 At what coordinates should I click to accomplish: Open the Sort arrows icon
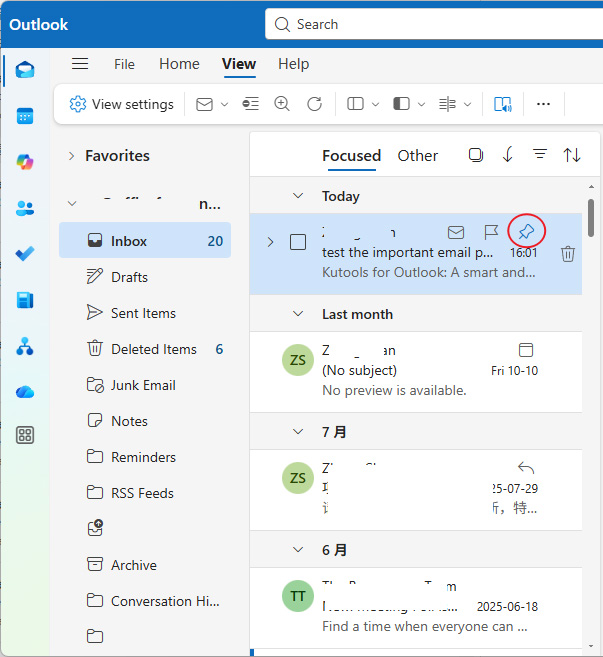[572, 155]
